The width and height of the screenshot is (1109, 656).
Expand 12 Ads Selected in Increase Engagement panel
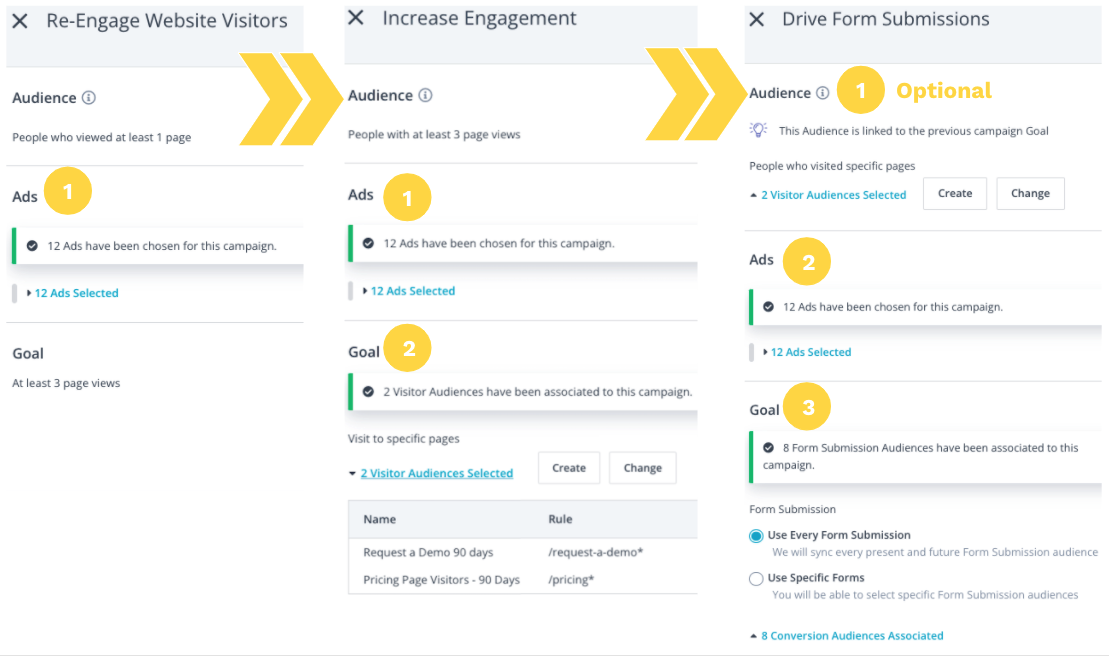[x=412, y=291]
